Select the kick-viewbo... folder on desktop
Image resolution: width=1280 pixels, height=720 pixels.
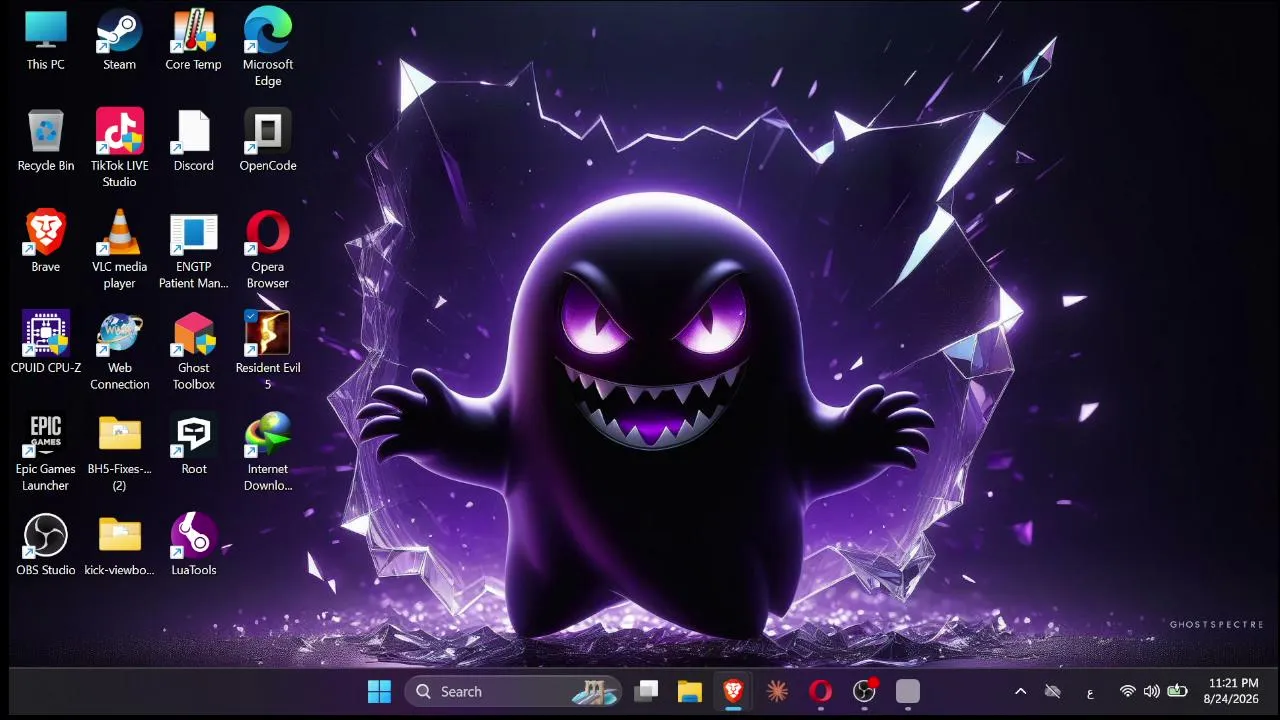click(120, 545)
